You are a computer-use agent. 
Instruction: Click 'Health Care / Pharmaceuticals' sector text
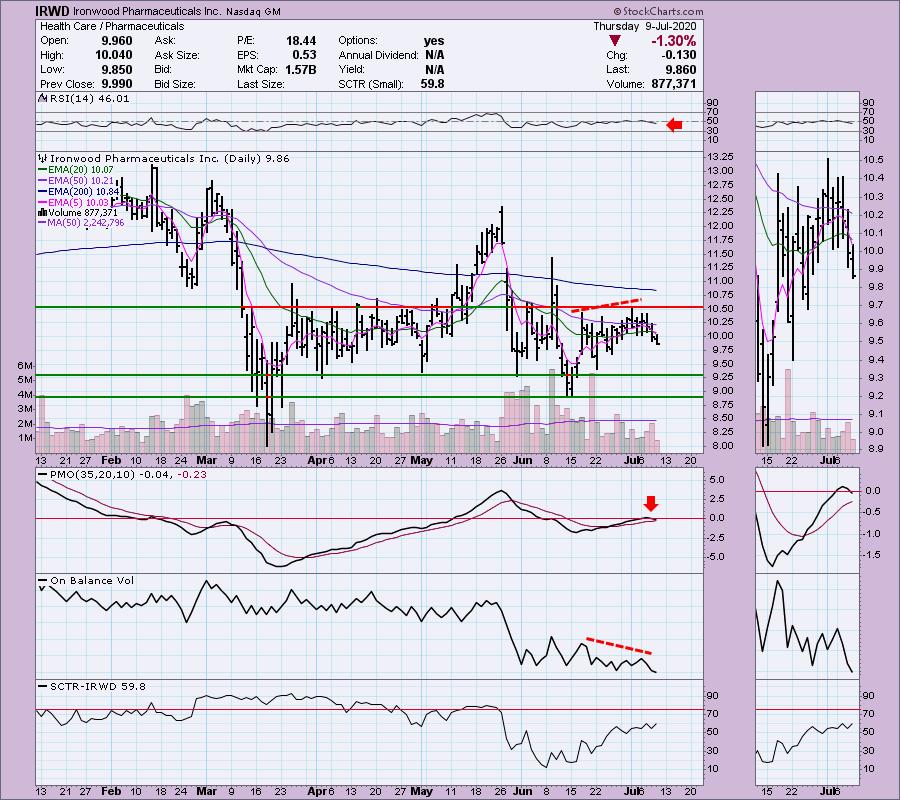click(x=112, y=26)
